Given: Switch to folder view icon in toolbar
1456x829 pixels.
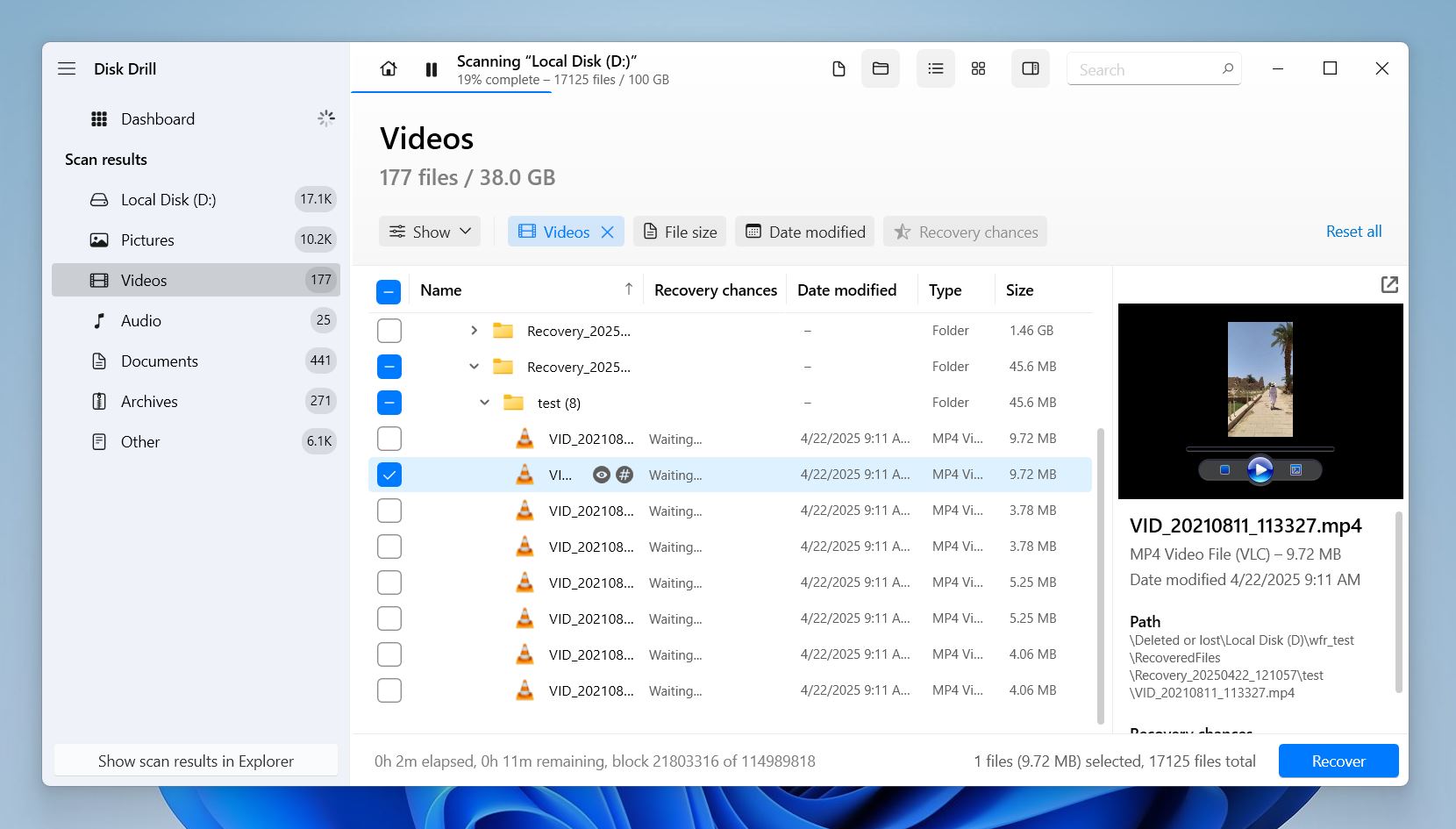Looking at the screenshot, I should (881, 68).
